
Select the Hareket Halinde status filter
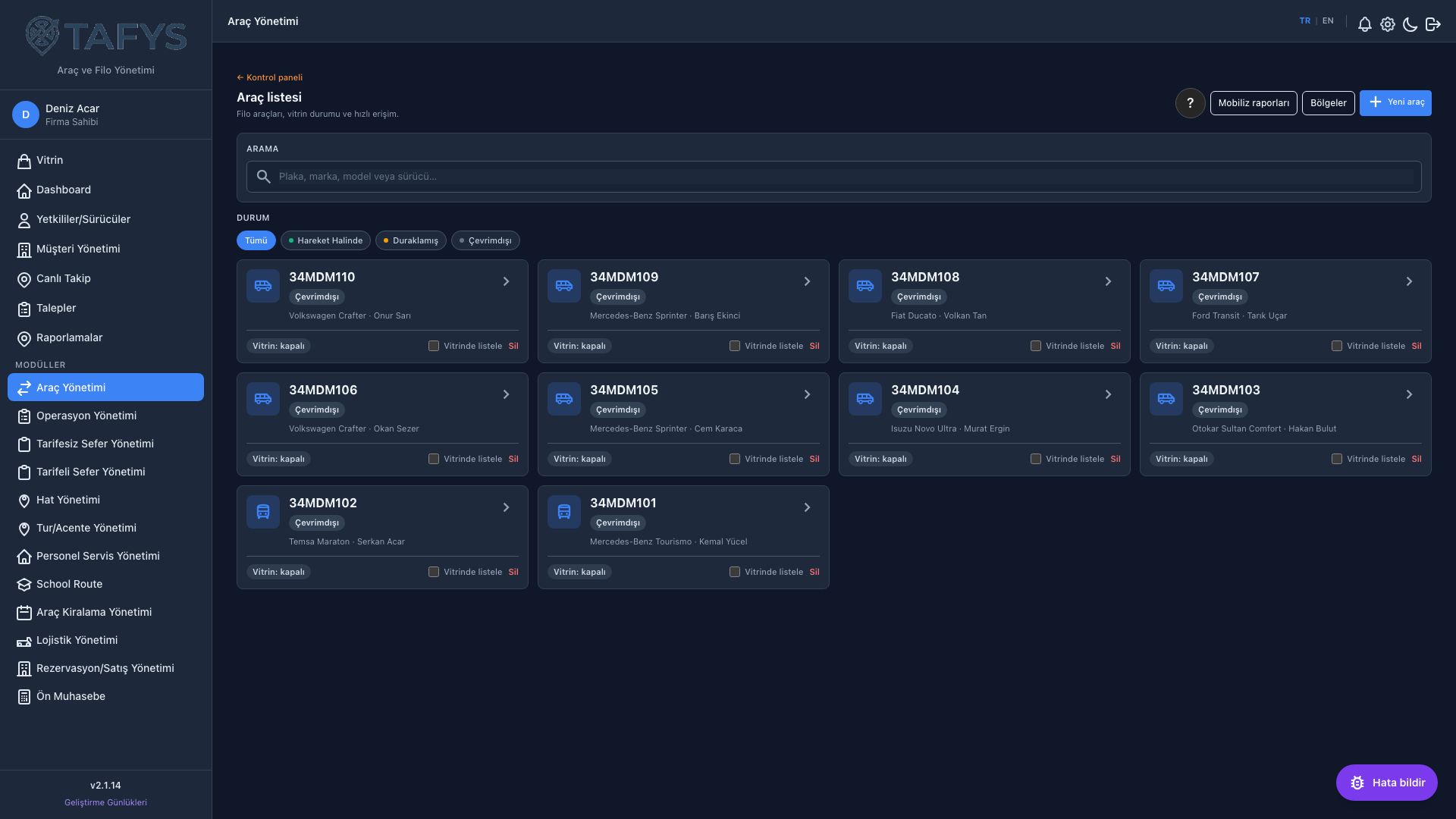[325, 240]
